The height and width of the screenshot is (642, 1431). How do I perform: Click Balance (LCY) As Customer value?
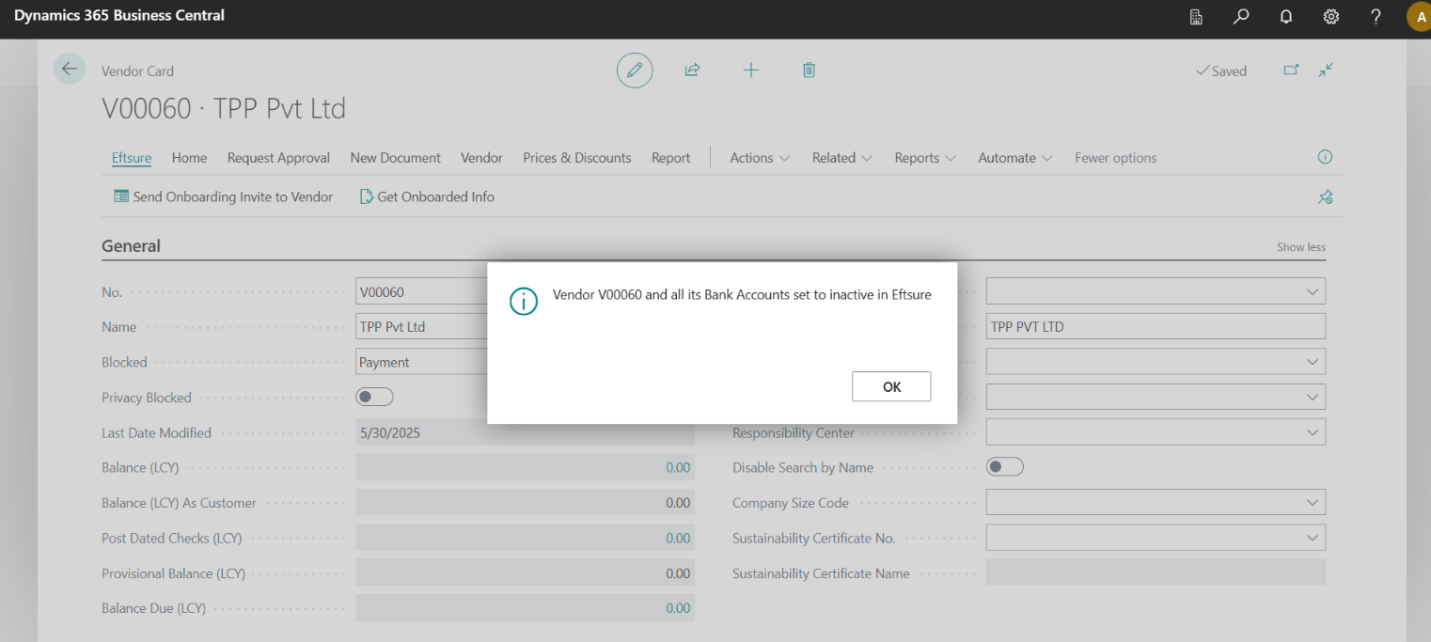tap(678, 503)
